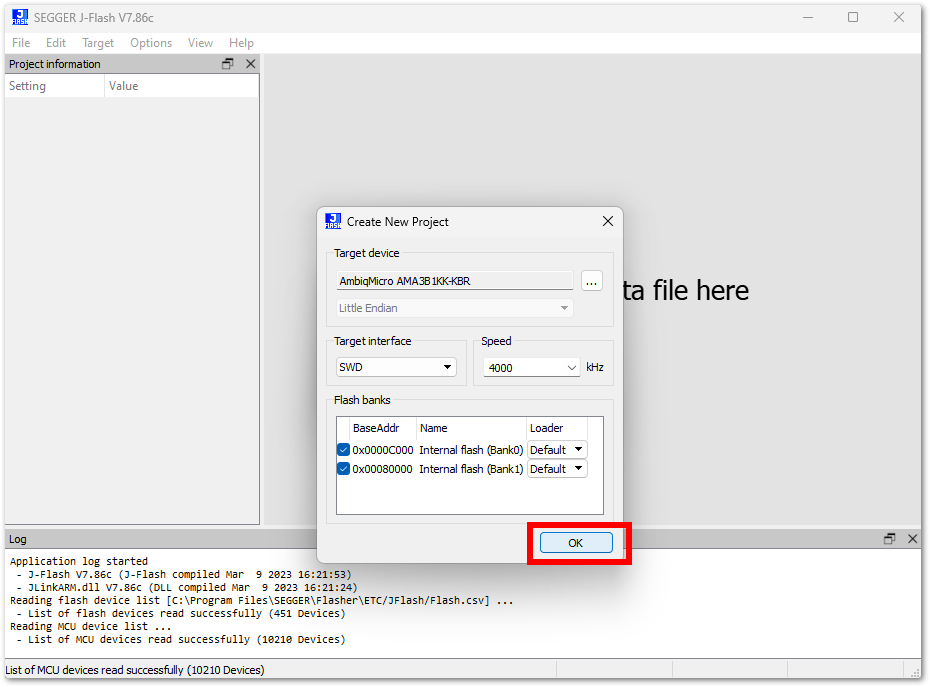Click the Loader column header

pyautogui.click(x=556, y=428)
